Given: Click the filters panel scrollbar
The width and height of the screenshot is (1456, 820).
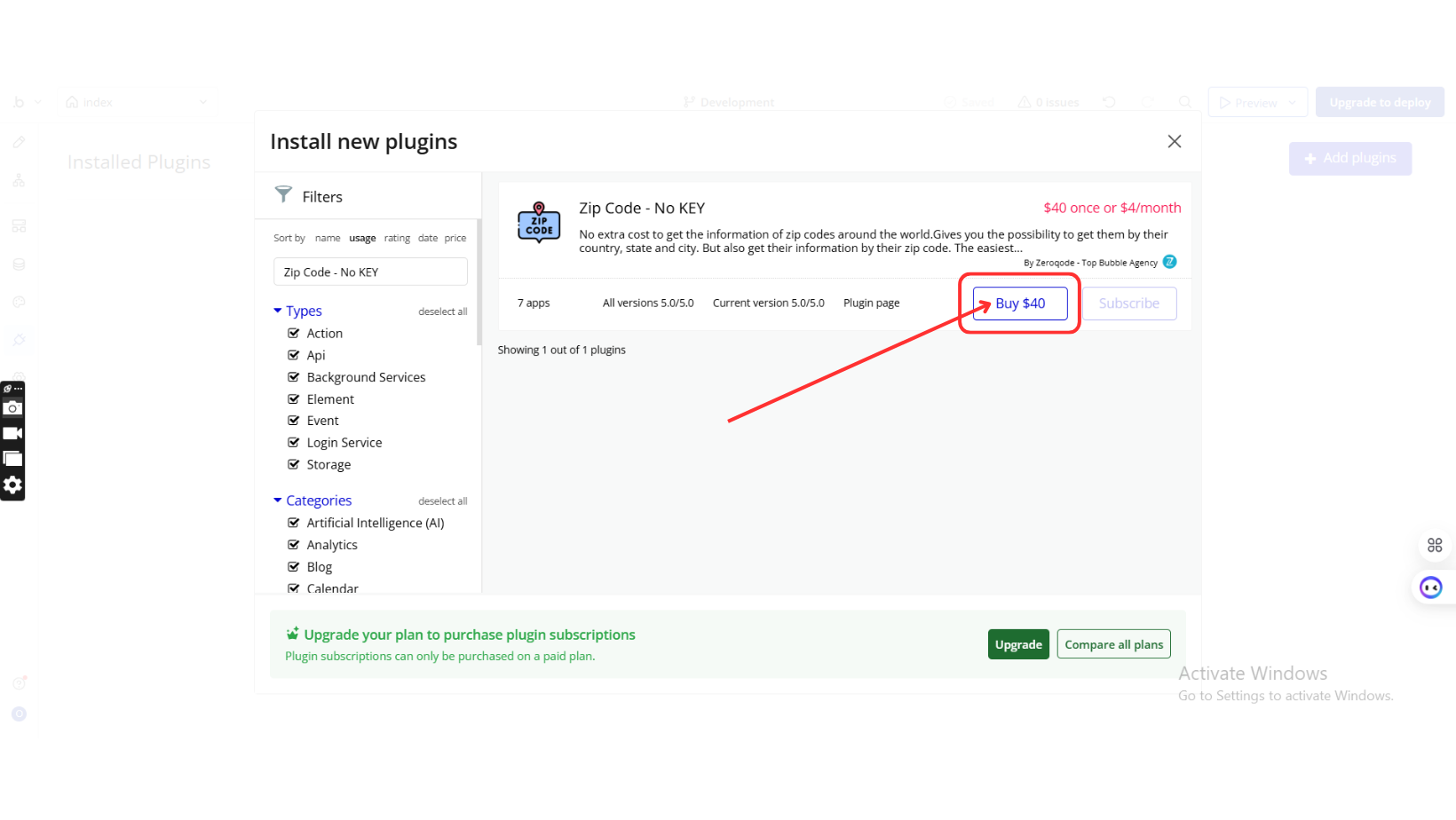Looking at the screenshot, I should coord(479,282).
